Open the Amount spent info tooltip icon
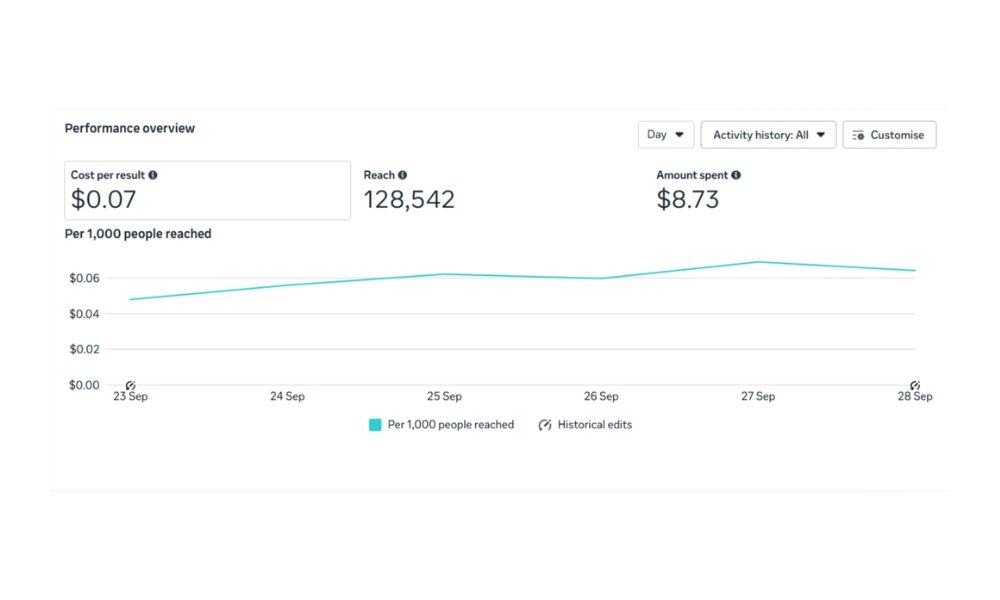 click(x=736, y=175)
